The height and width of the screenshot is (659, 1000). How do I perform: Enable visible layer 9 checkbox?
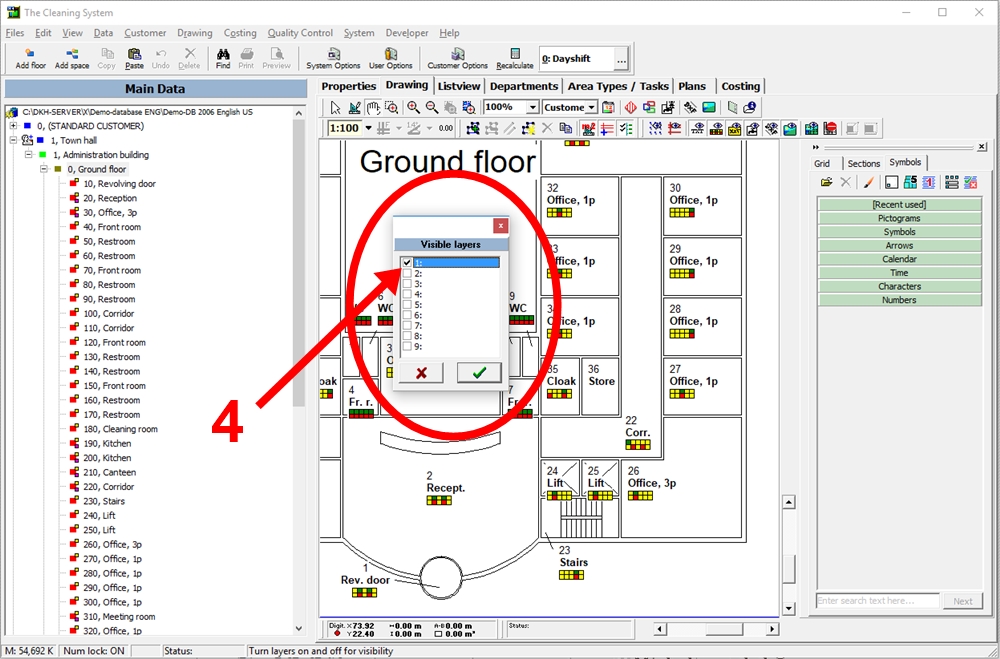[407, 347]
